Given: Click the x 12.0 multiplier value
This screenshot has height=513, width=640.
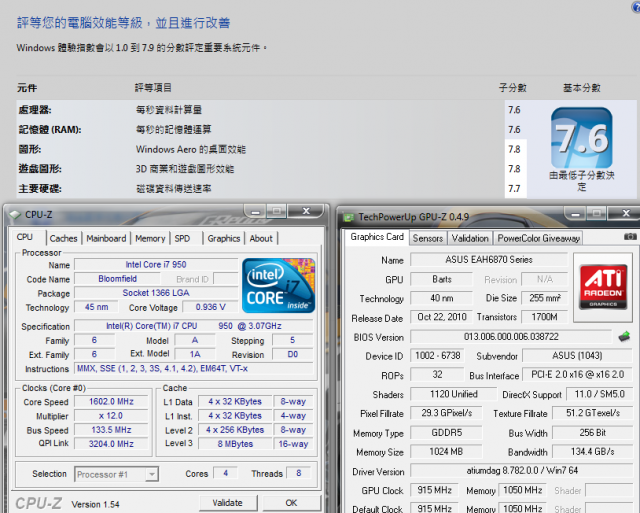Looking at the screenshot, I should (111, 416).
